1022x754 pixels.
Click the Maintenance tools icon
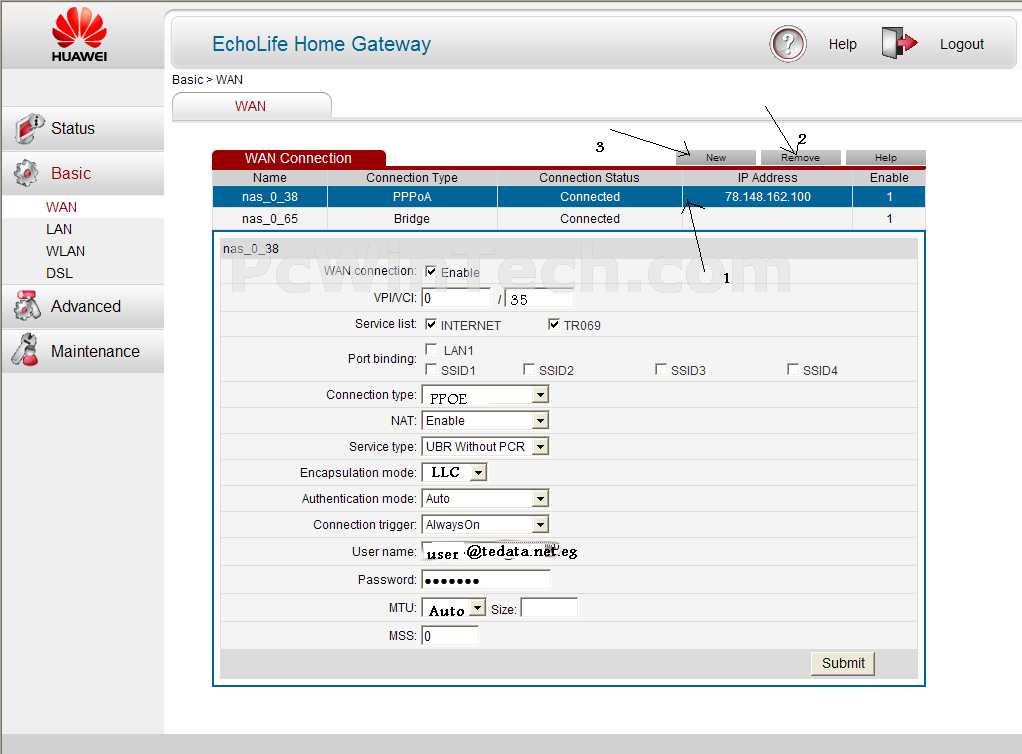click(26, 351)
